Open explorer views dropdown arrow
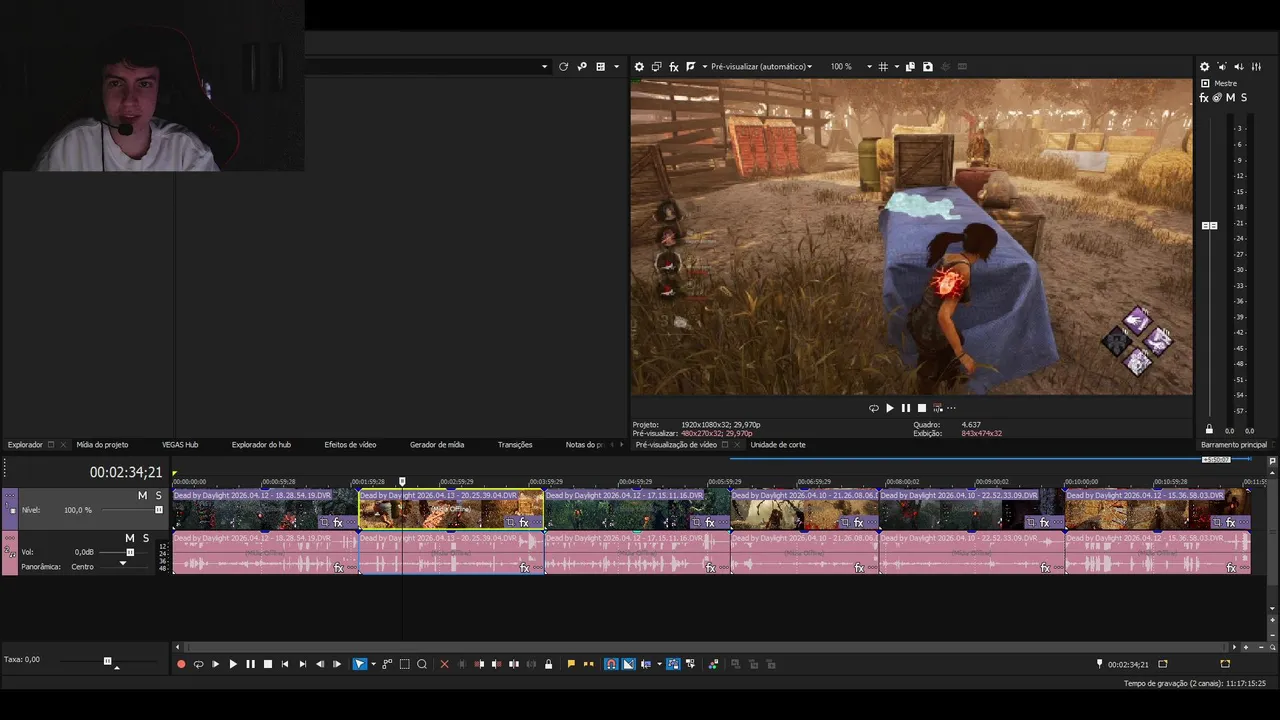The height and width of the screenshot is (720, 1280). pos(616,67)
